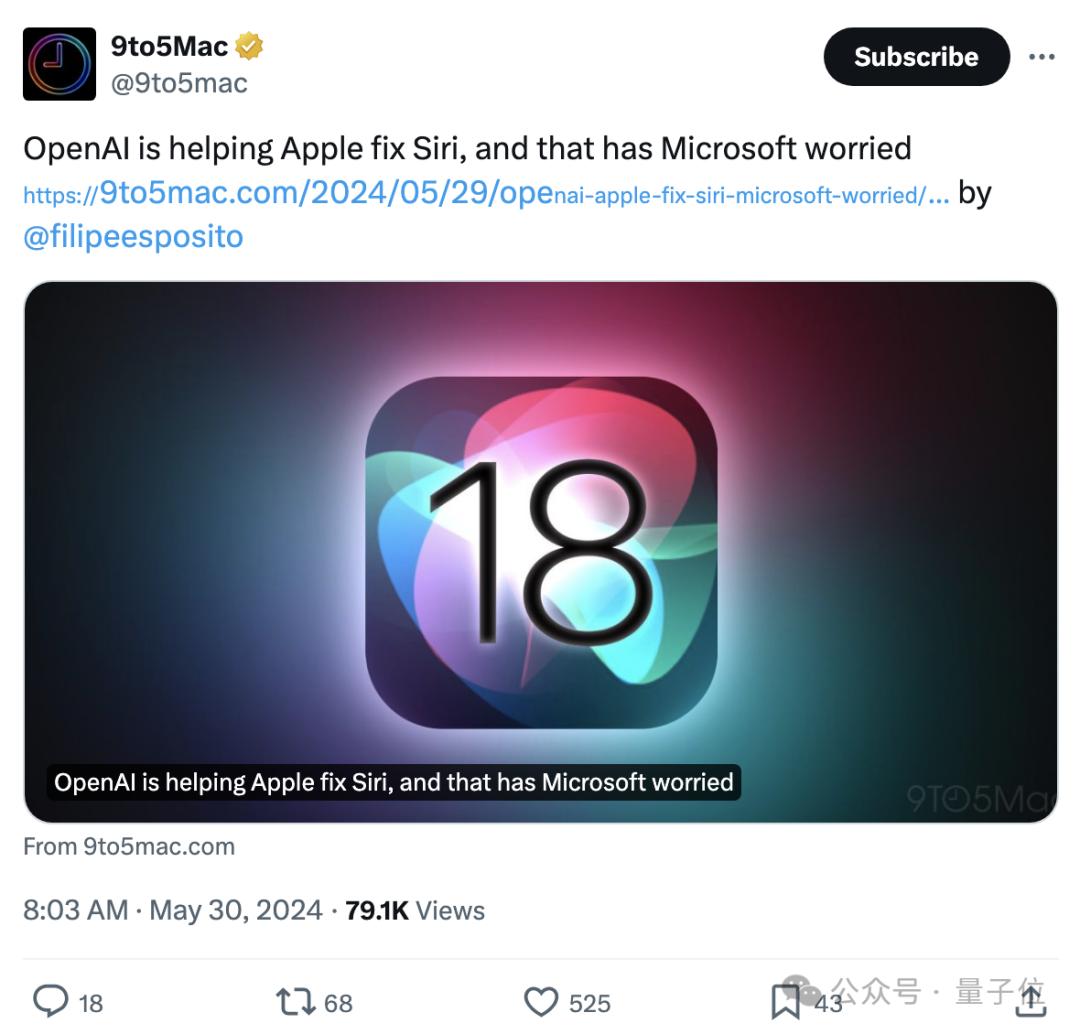1080x1034 pixels.
Task: Click the share upload icon
Action: pos(1031,1002)
